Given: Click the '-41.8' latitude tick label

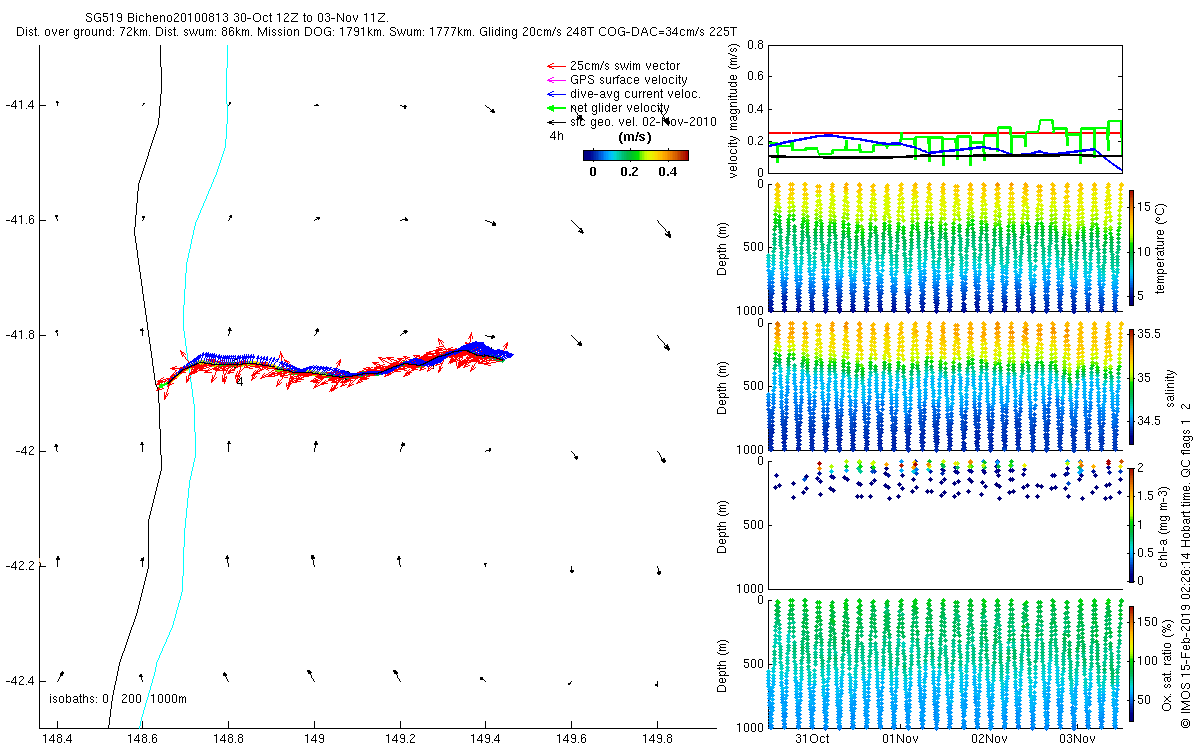Looking at the screenshot, I should pyautogui.click(x=19, y=335).
